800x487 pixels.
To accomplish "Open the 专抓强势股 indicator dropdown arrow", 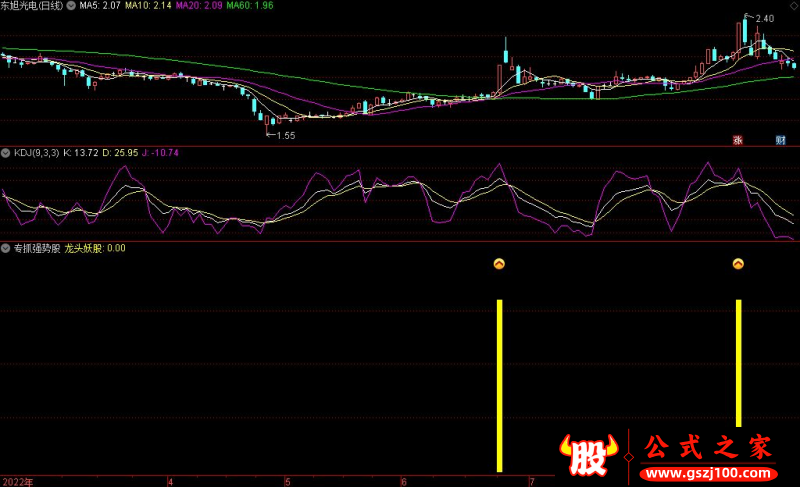I will [6, 247].
